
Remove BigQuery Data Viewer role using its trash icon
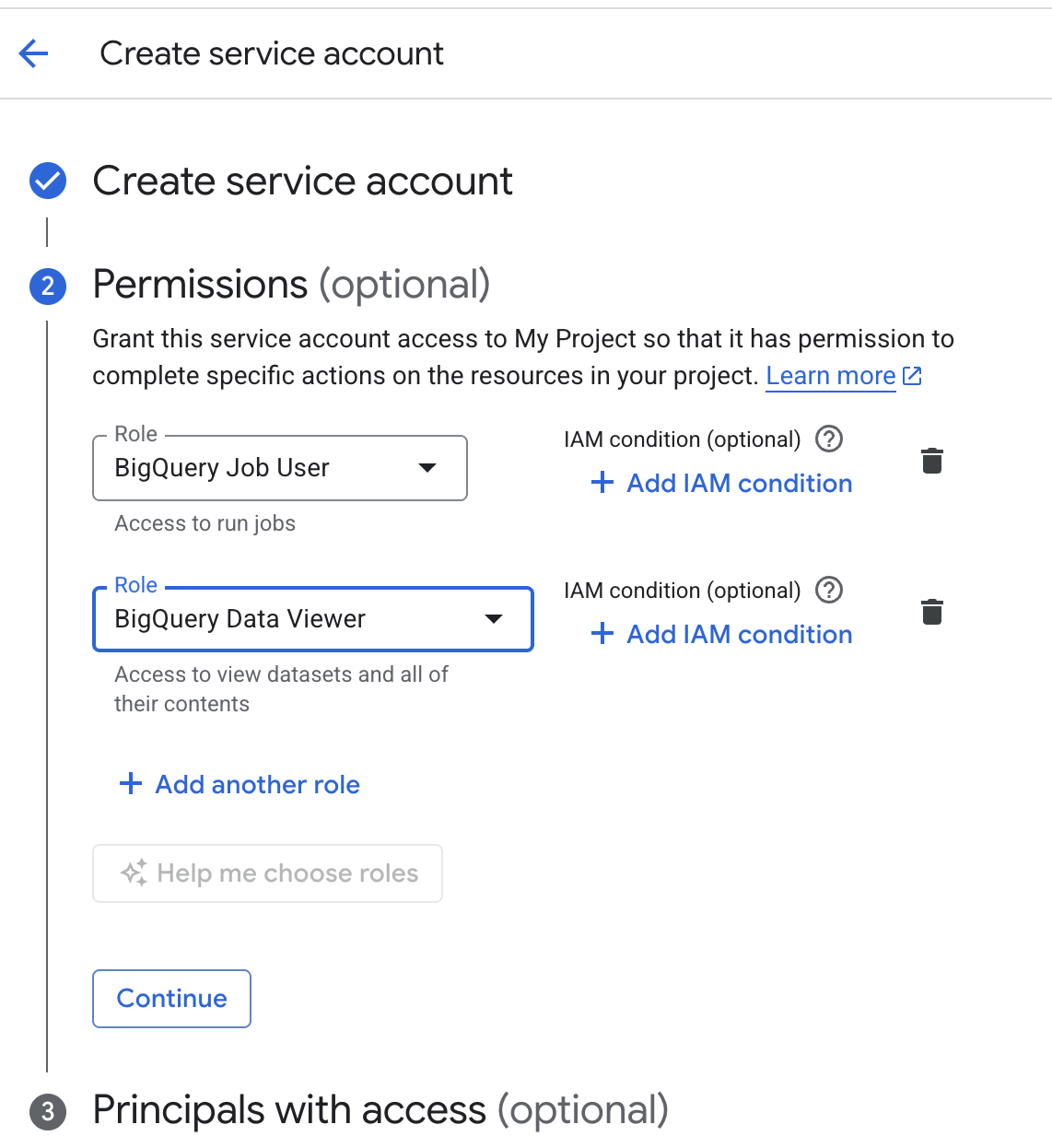click(x=931, y=611)
